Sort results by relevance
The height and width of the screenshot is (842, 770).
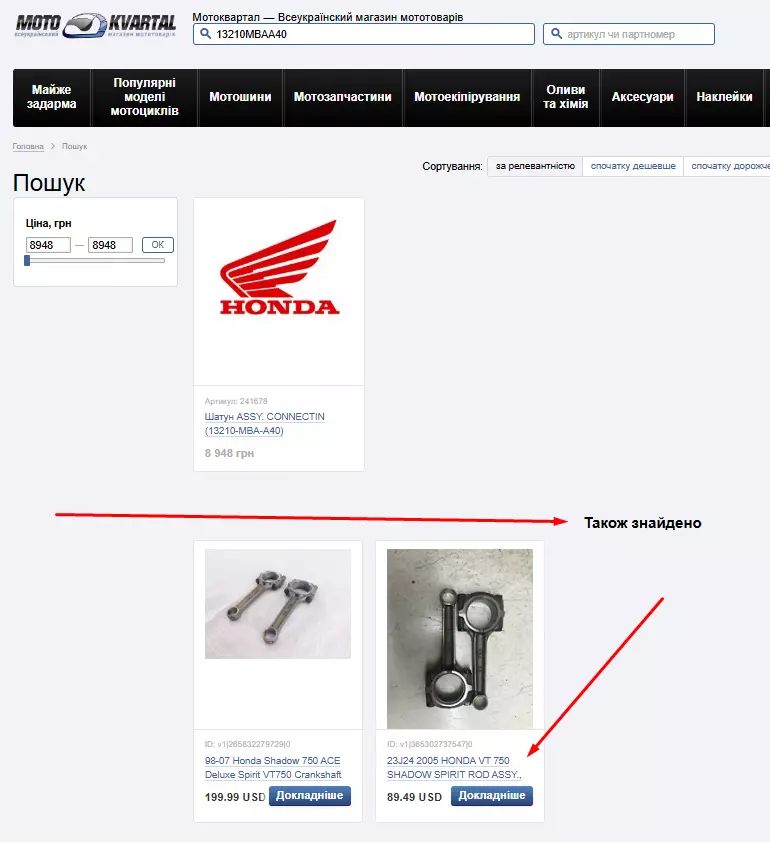coord(535,166)
